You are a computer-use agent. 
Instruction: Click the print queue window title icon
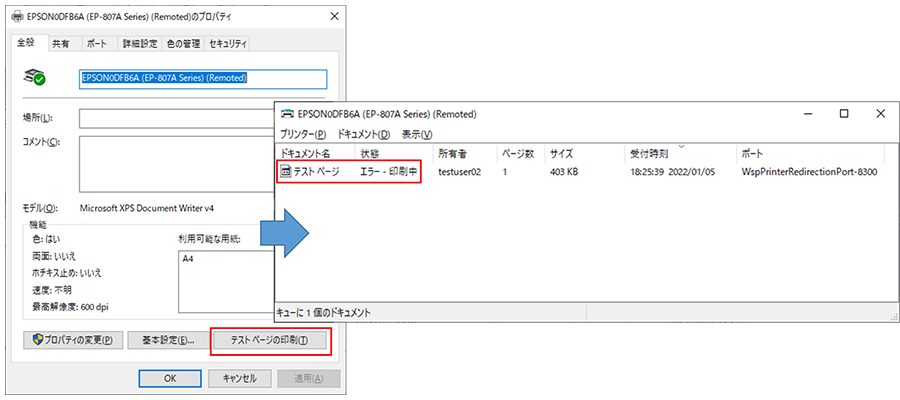point(286,114)
